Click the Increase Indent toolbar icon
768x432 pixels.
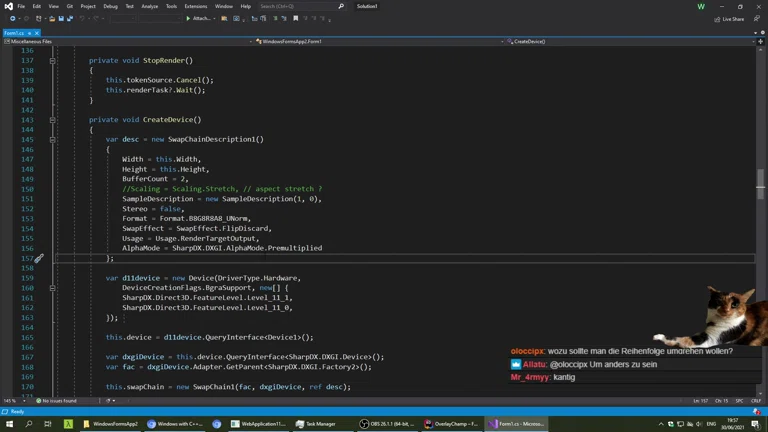point(264,19)
